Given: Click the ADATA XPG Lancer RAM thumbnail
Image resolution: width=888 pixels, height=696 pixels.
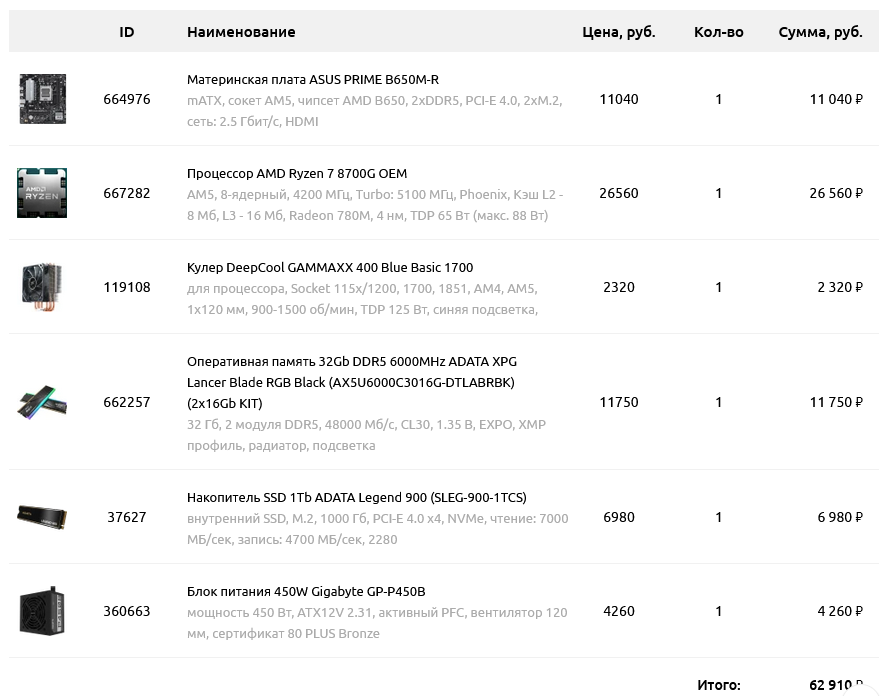Looking at the screenshot, I should click(x=42, y=402).
